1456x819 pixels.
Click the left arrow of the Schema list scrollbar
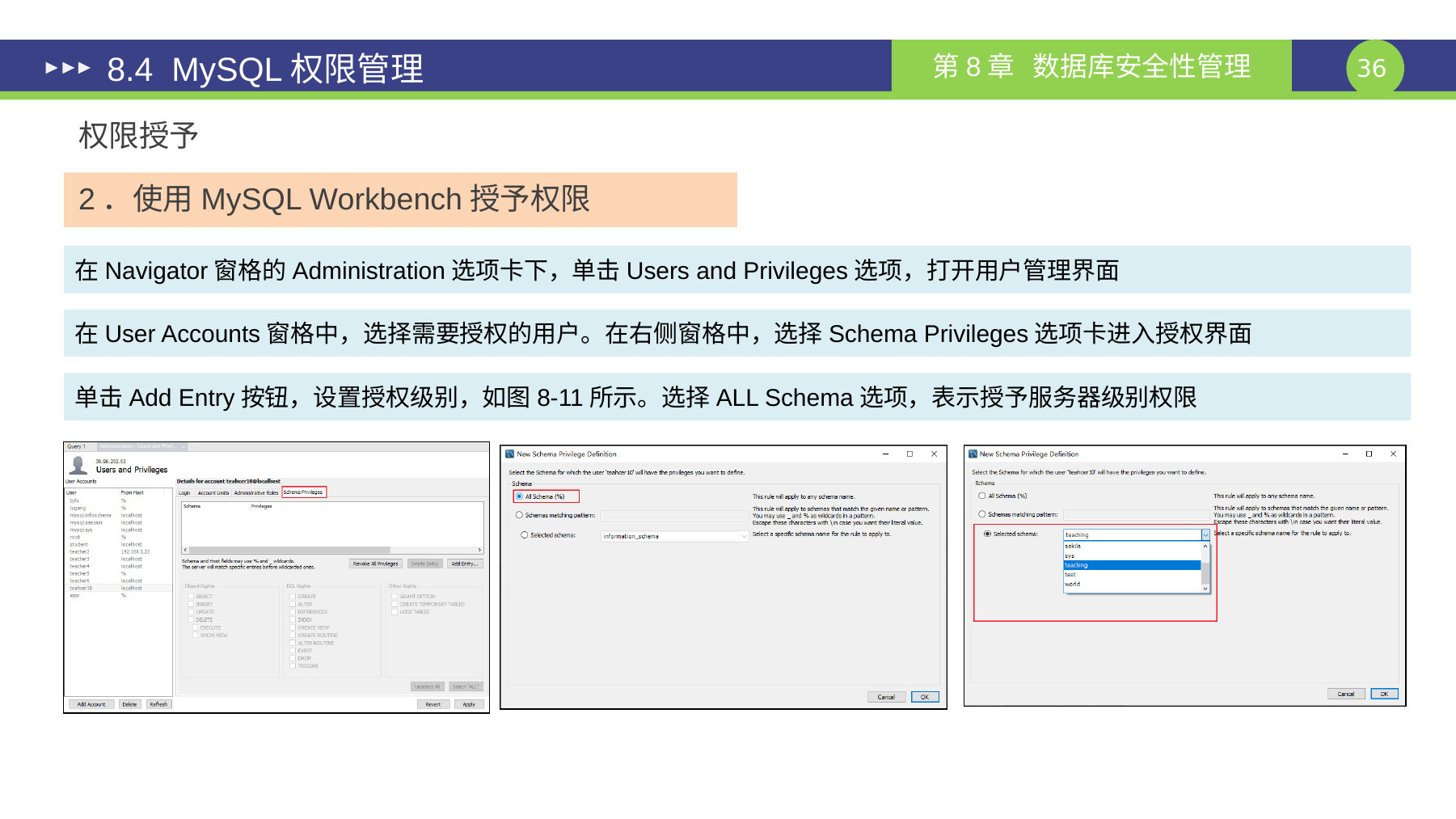(x=186, y=550)
